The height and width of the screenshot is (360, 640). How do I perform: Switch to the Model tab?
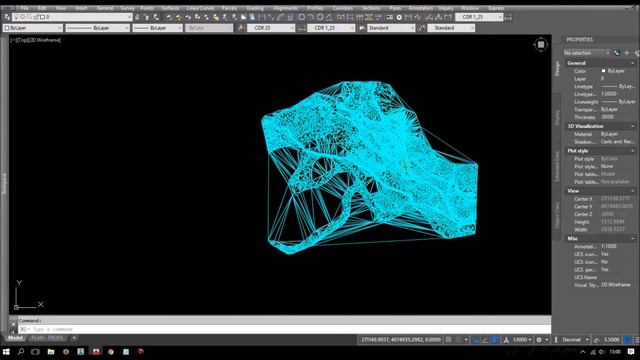point(15,338)
